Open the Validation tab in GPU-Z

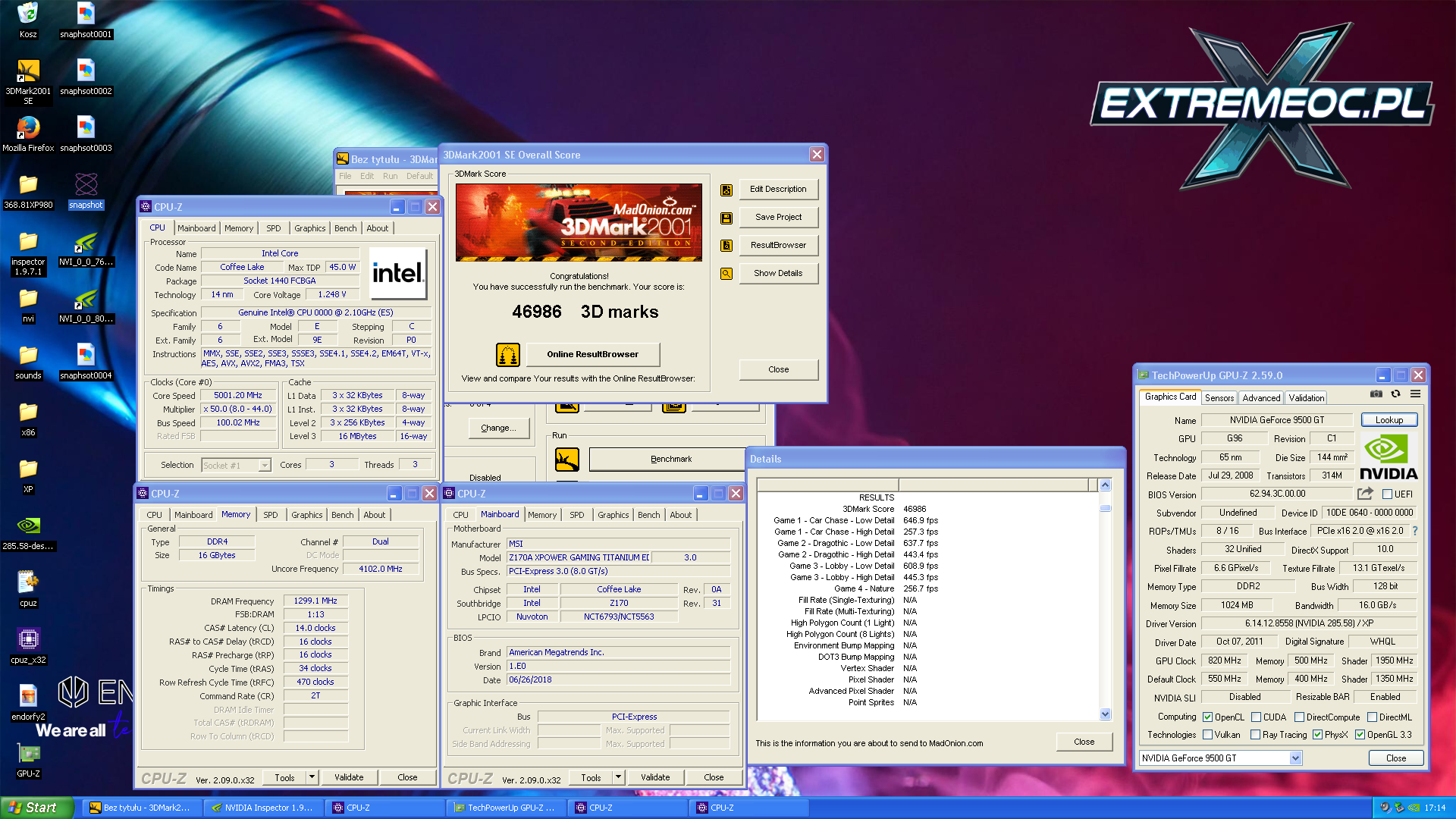point(1307,398)
